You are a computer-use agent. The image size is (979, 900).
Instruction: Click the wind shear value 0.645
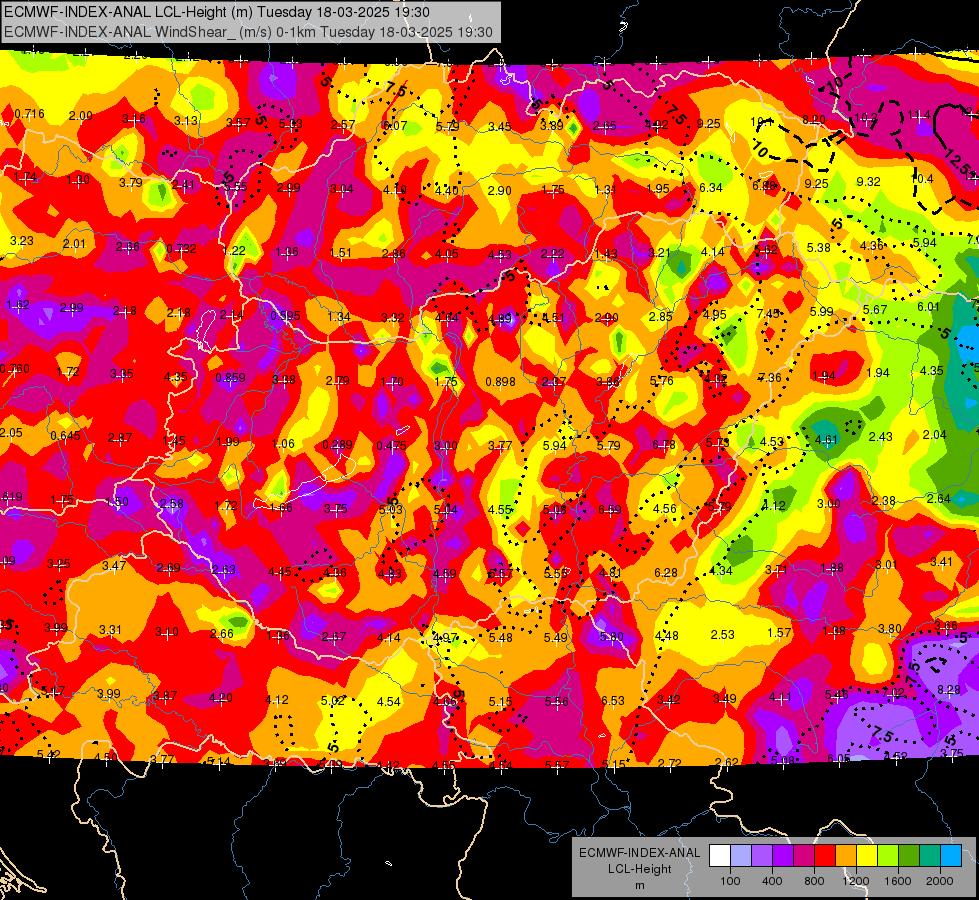click(x=65, y=435)
